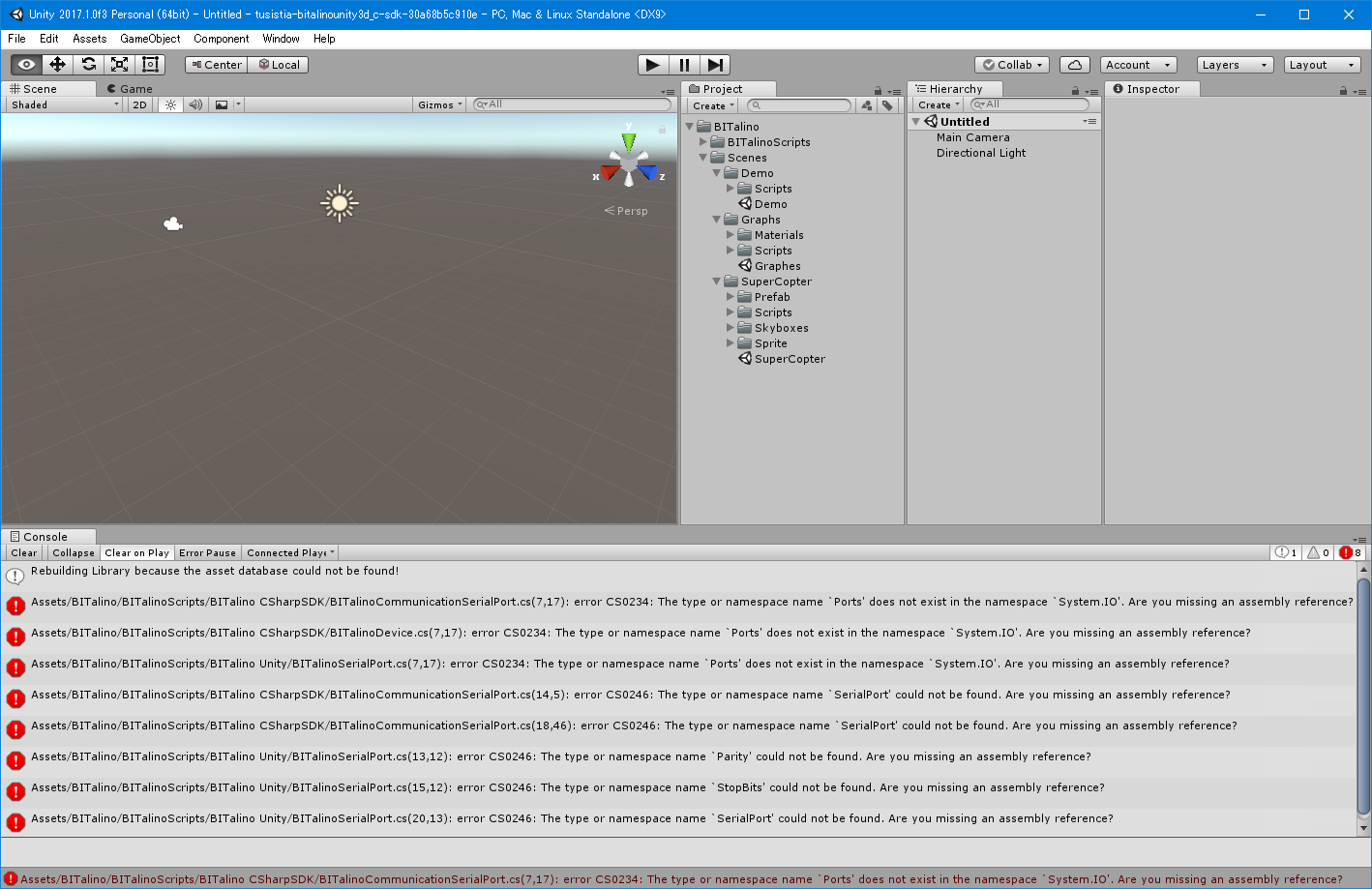Toggle warning filter in Console
The height and width of the screenshot is (889, 1372).
(x=1318, y=552)
